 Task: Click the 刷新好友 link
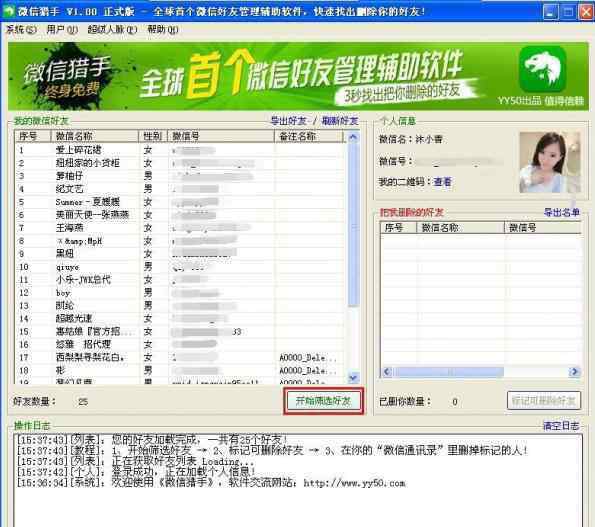pyautogui.click(x=340, y=121)
